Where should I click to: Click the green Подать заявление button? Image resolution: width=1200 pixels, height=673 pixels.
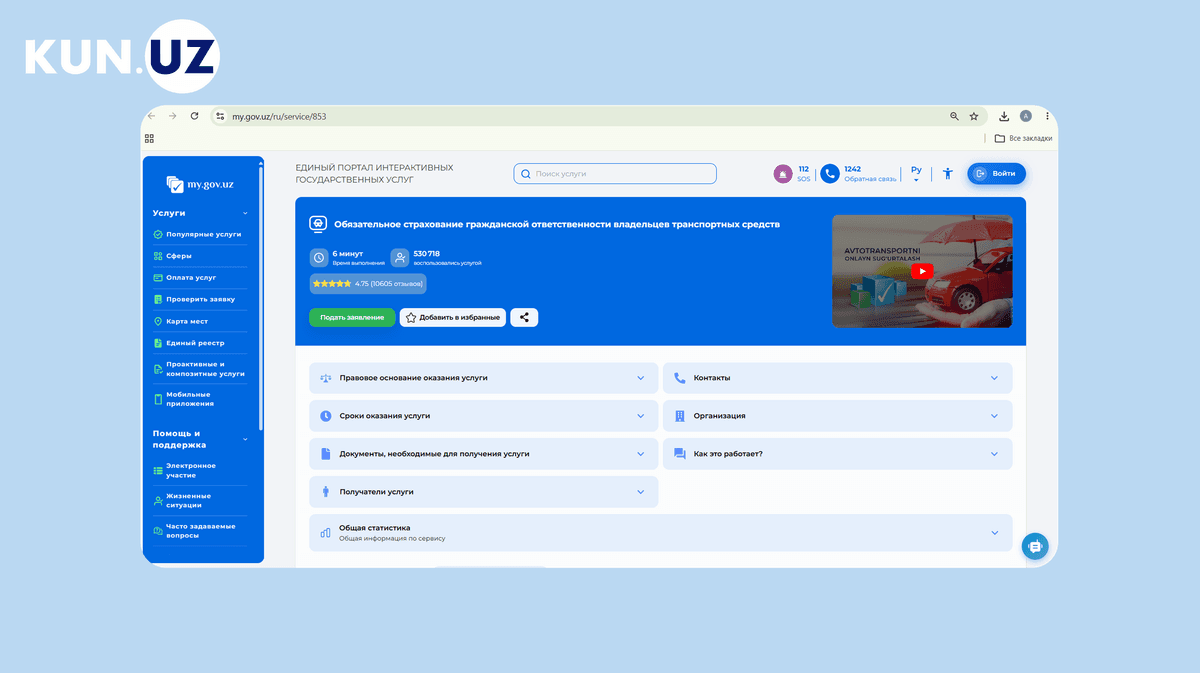point(352,317)
